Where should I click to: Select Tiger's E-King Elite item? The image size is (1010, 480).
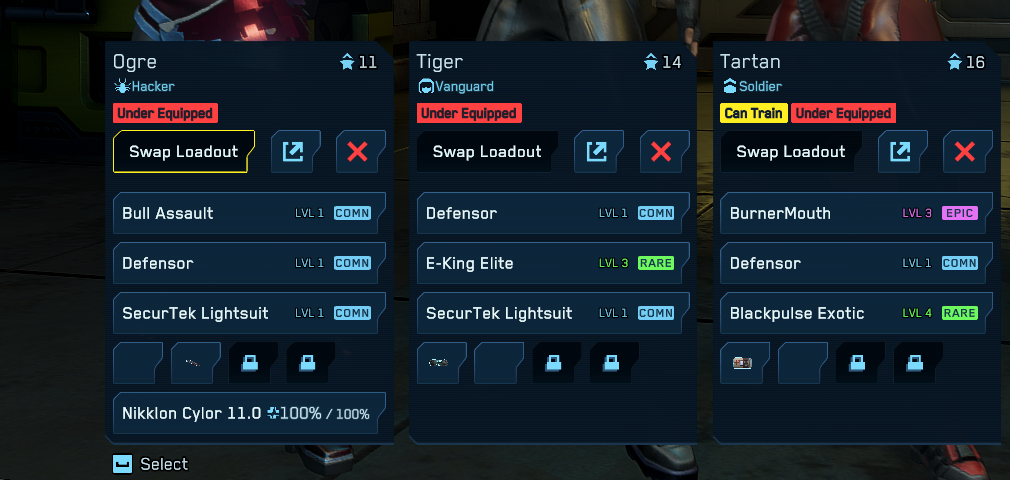point(553,263)
